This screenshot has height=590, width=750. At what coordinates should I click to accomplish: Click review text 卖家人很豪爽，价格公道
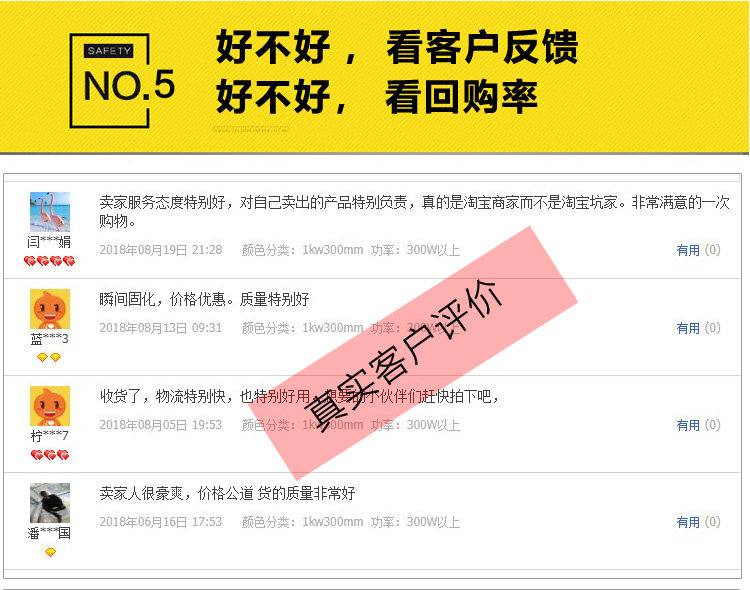click(176, 493)
